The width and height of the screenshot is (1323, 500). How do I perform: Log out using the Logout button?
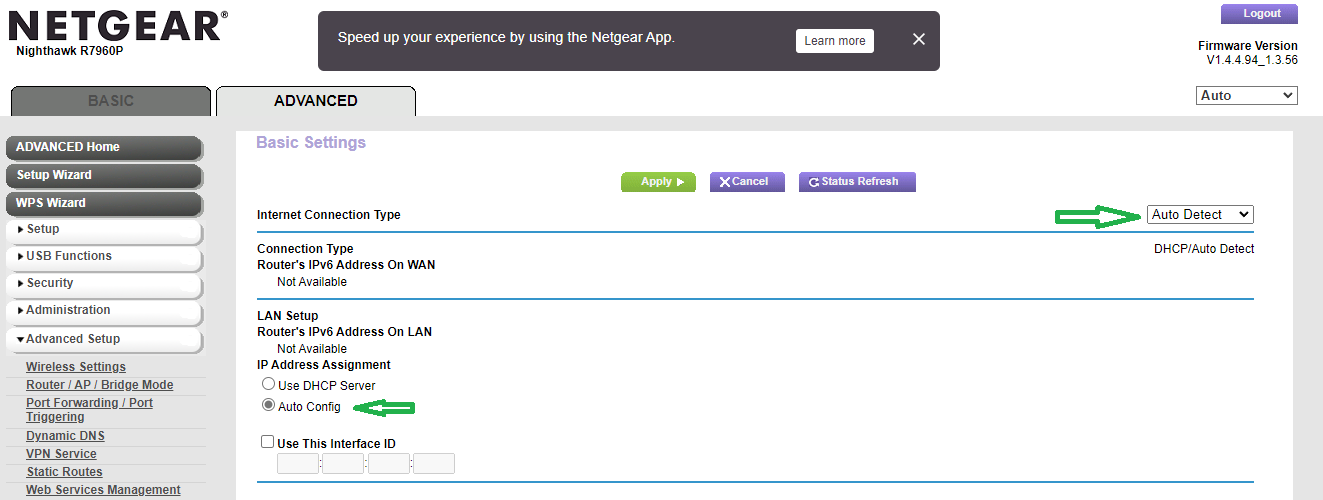point(1261,14)
